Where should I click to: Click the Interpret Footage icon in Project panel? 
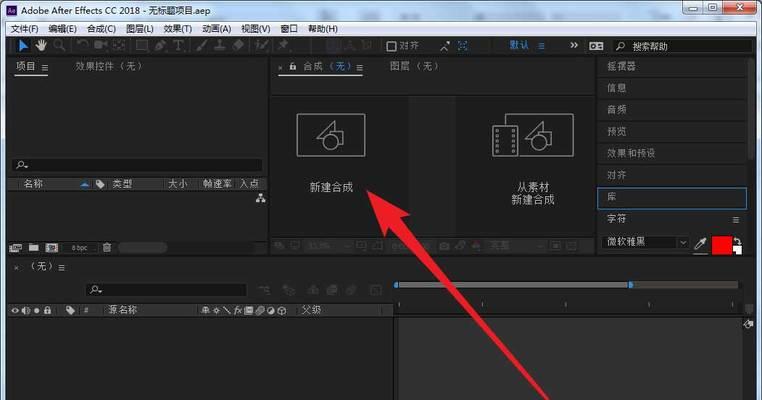click(x=16, y=248)
